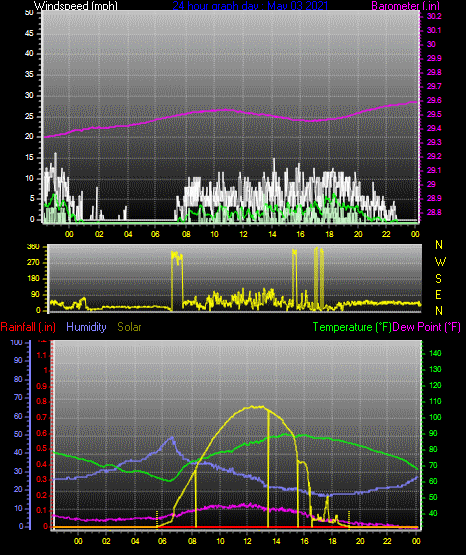This screenshot has width=466, height=555.
Task: Click 0.6 on the red rainfall axis
Action: (x=42, y=434)
